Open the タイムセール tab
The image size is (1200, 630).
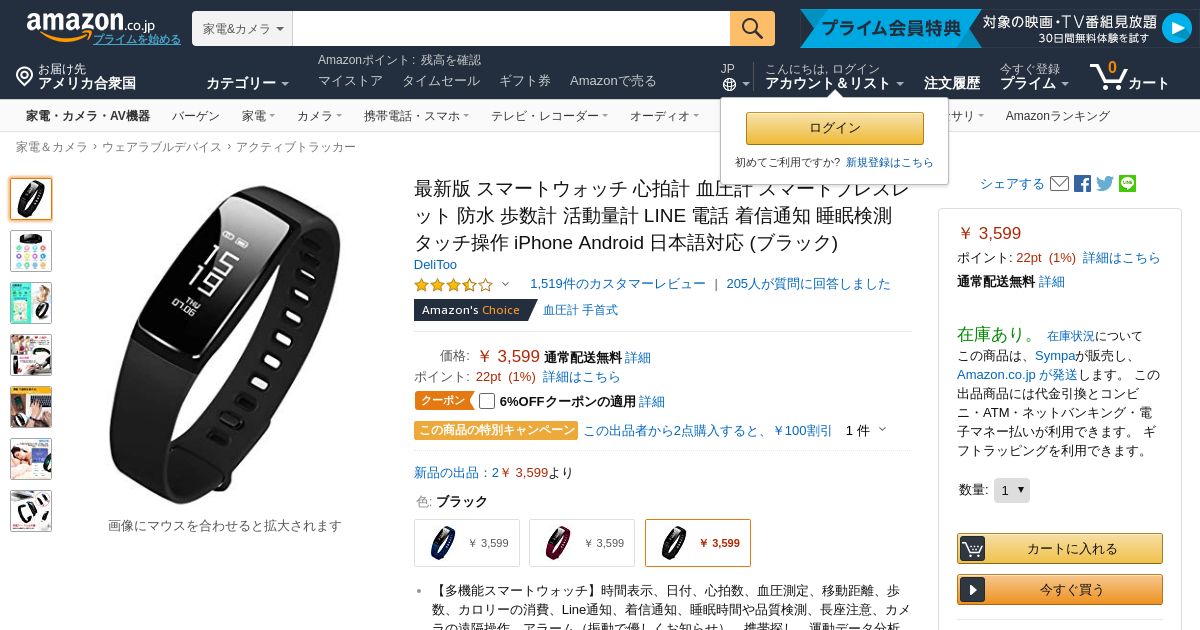(441, 81)
